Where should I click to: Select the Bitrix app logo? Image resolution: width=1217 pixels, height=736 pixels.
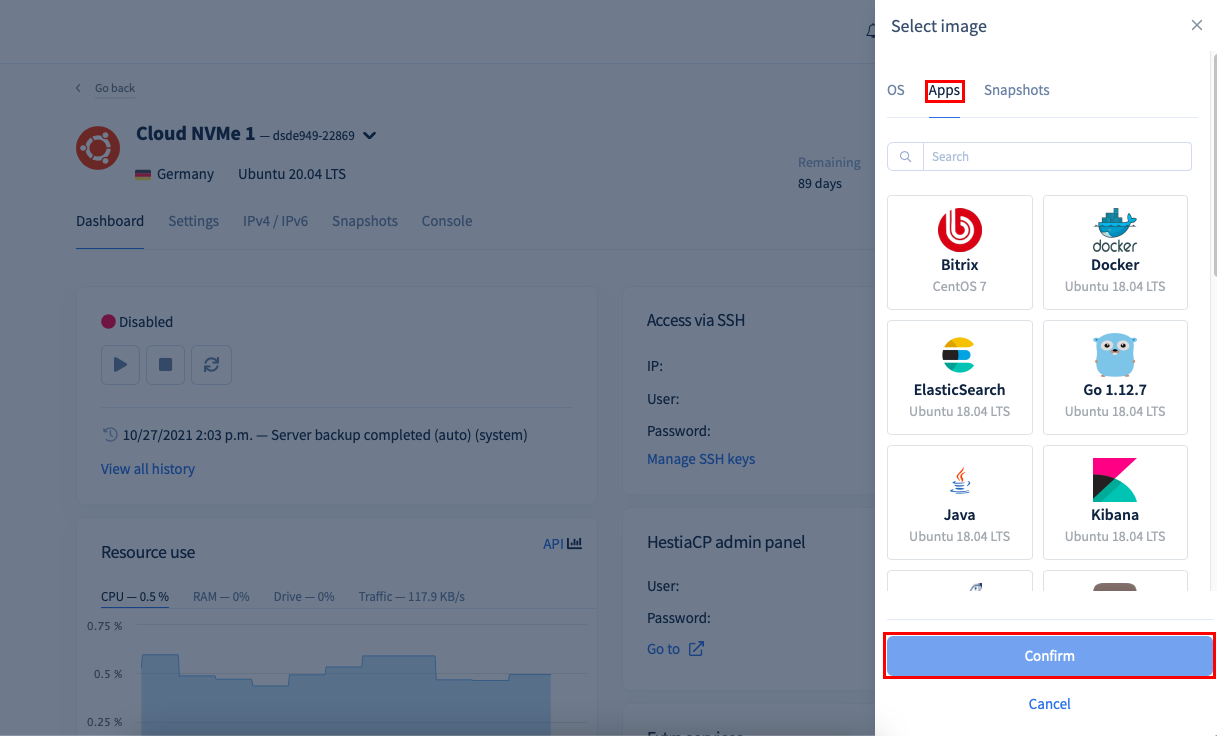(x=960, y=230)
